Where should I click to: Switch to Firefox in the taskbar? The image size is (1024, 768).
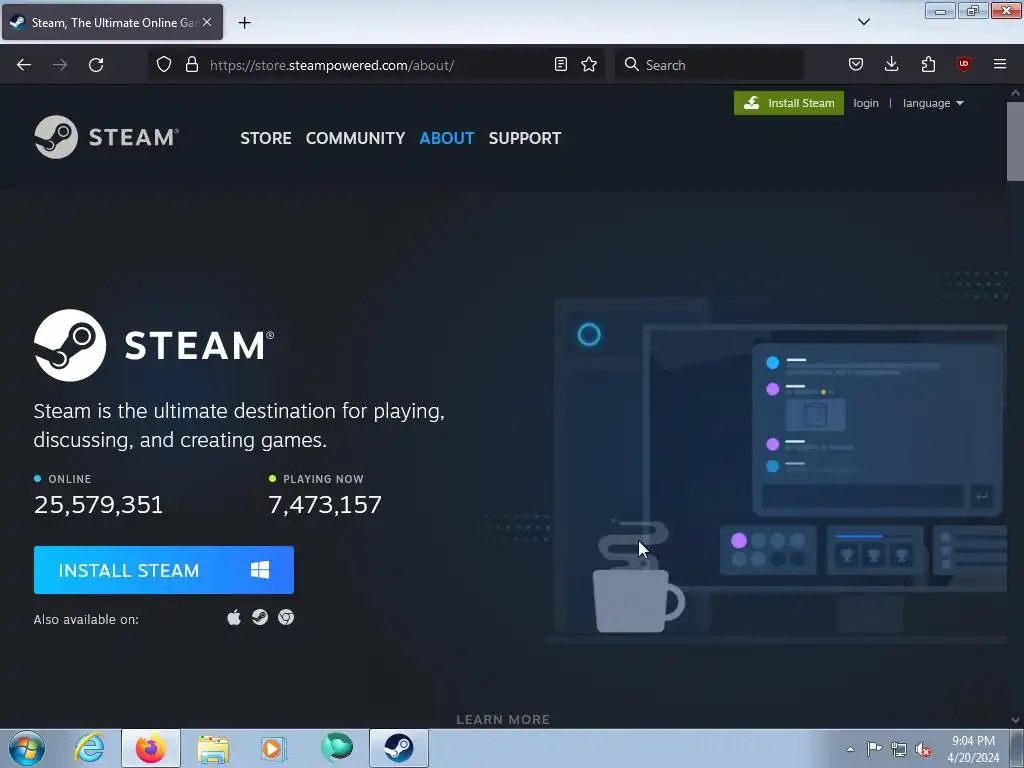[151, 748]
